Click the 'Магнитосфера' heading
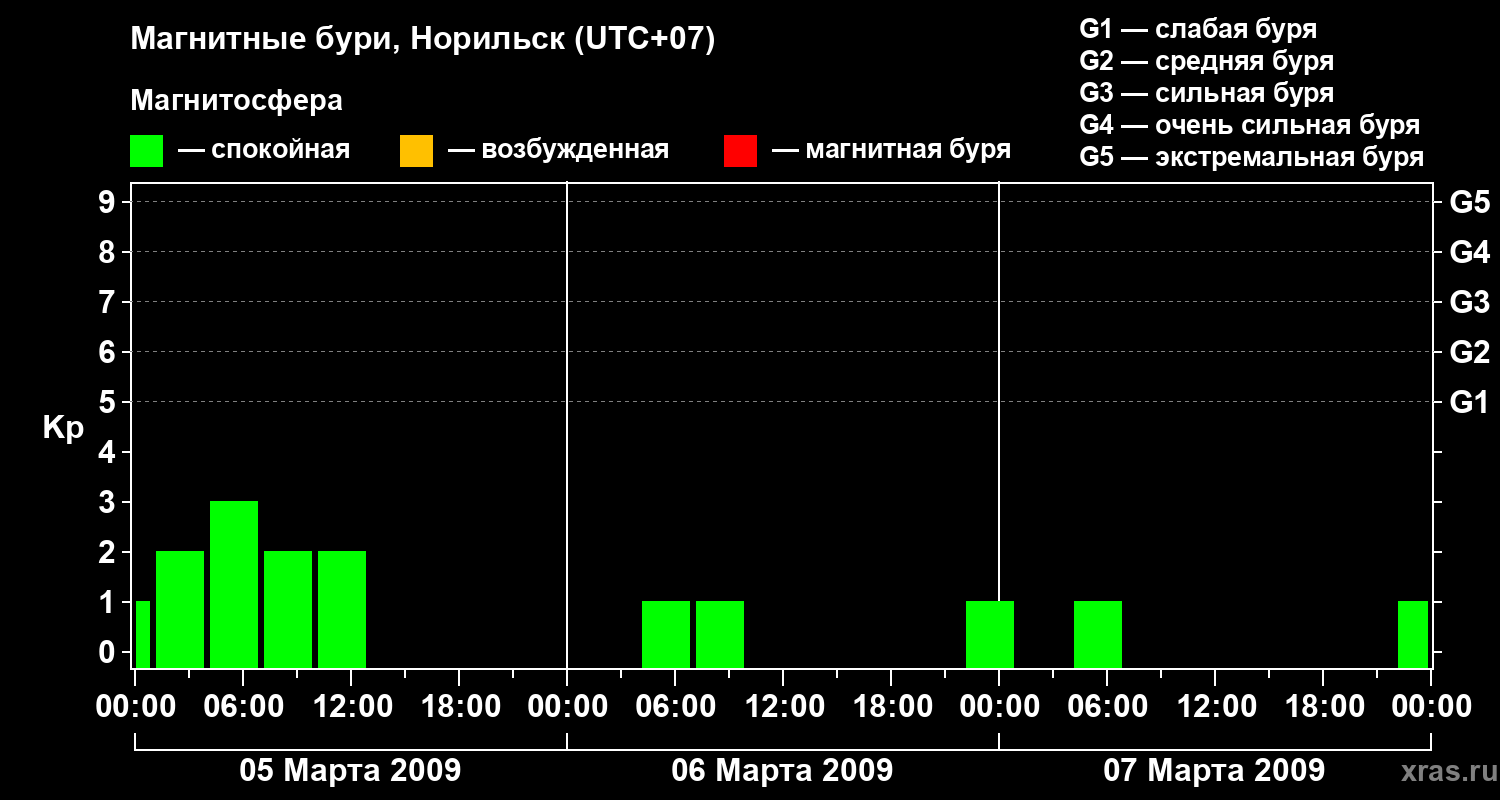The image size is (1500, 800). click(x=236, y=101)
